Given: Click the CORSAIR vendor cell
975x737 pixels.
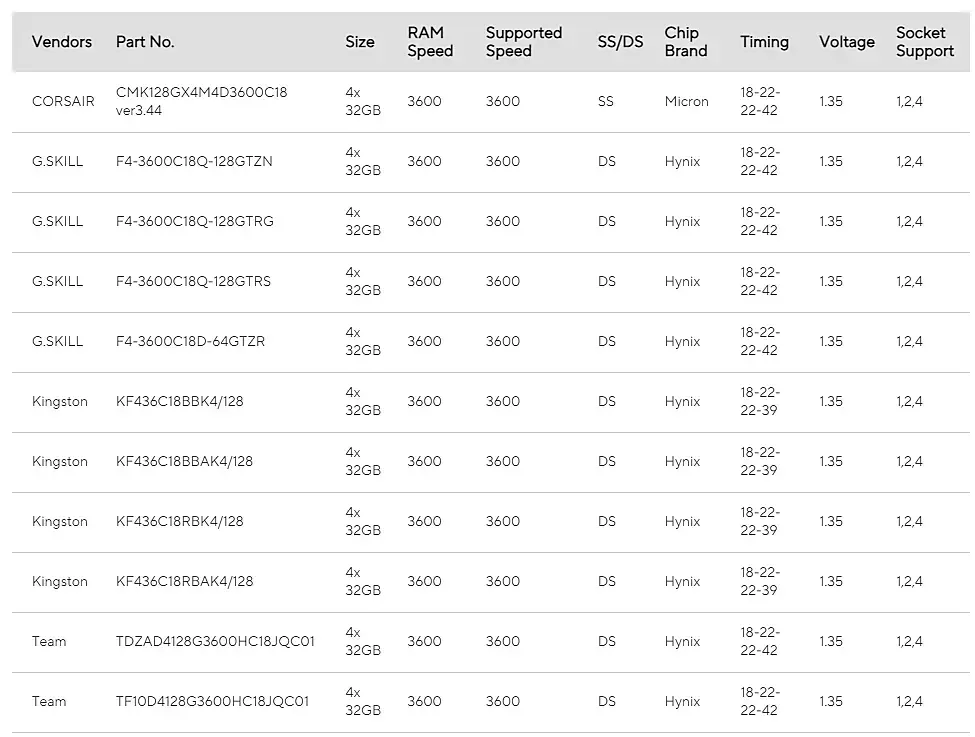Looking at the screenshot, I should pos(63,101).
